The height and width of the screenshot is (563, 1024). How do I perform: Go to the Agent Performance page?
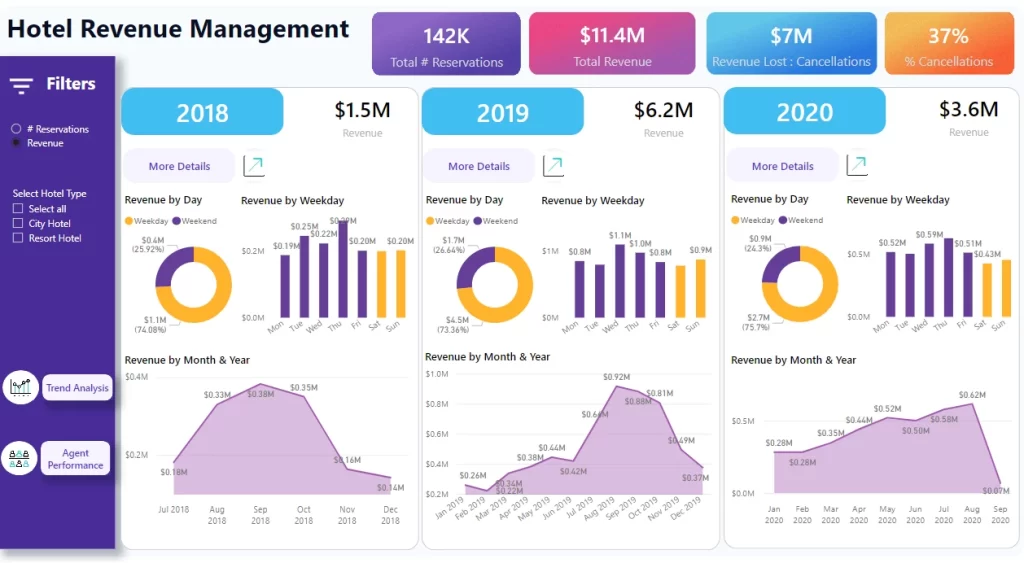pos(76,459)
